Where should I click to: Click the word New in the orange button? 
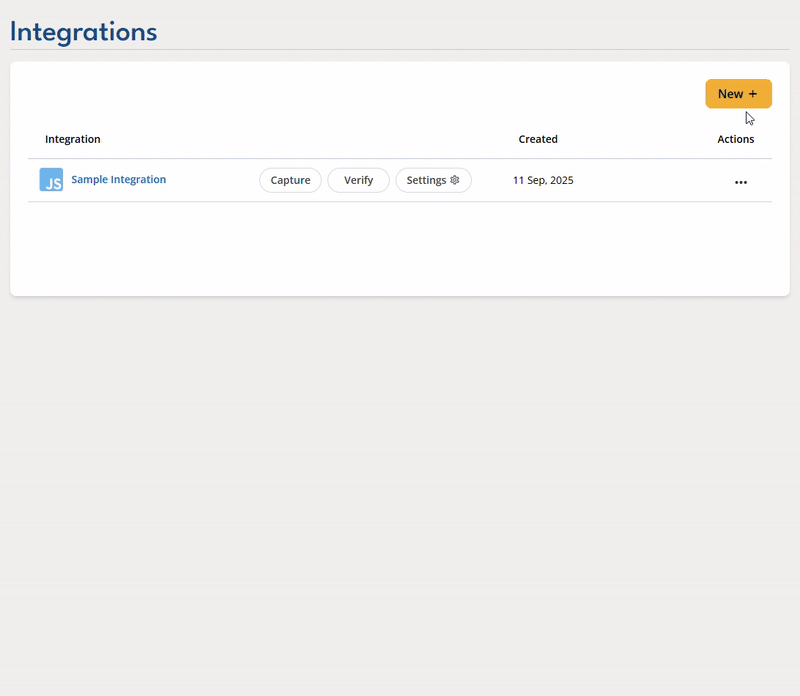(730, 94)
